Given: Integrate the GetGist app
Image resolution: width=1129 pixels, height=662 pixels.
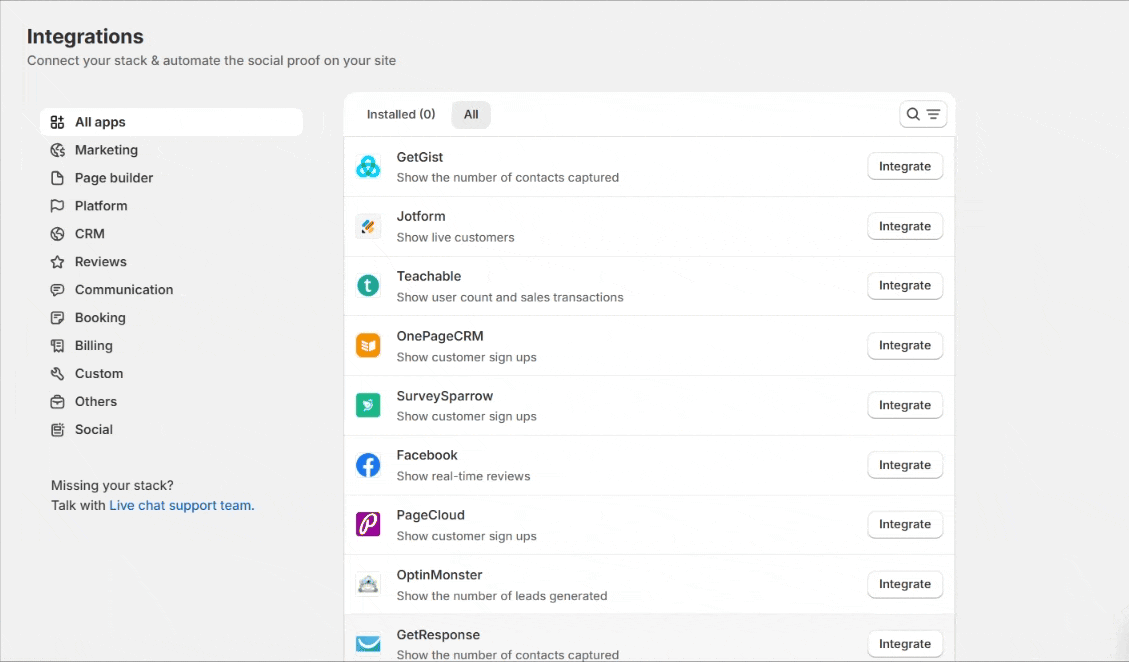Looking at the screenshot, I should [905, 166].
